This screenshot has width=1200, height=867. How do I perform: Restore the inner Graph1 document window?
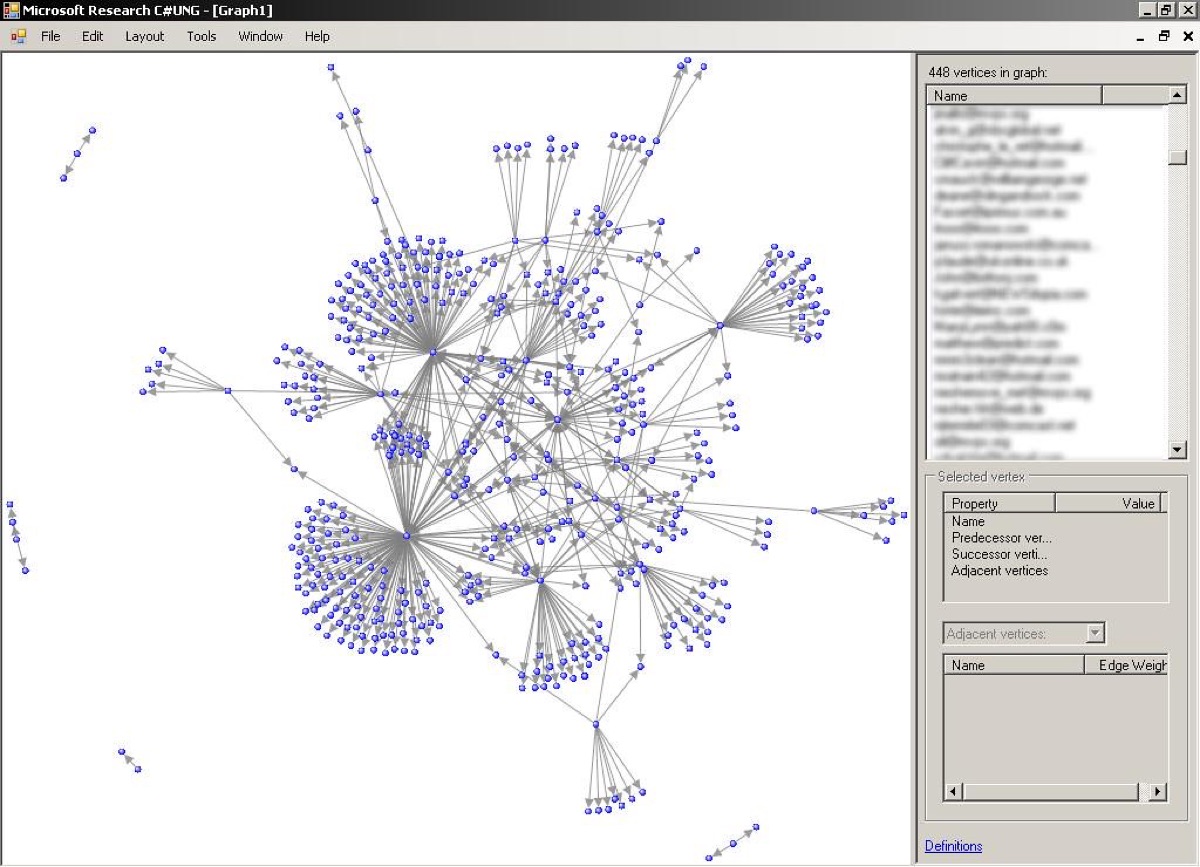tap(1164, 36)
